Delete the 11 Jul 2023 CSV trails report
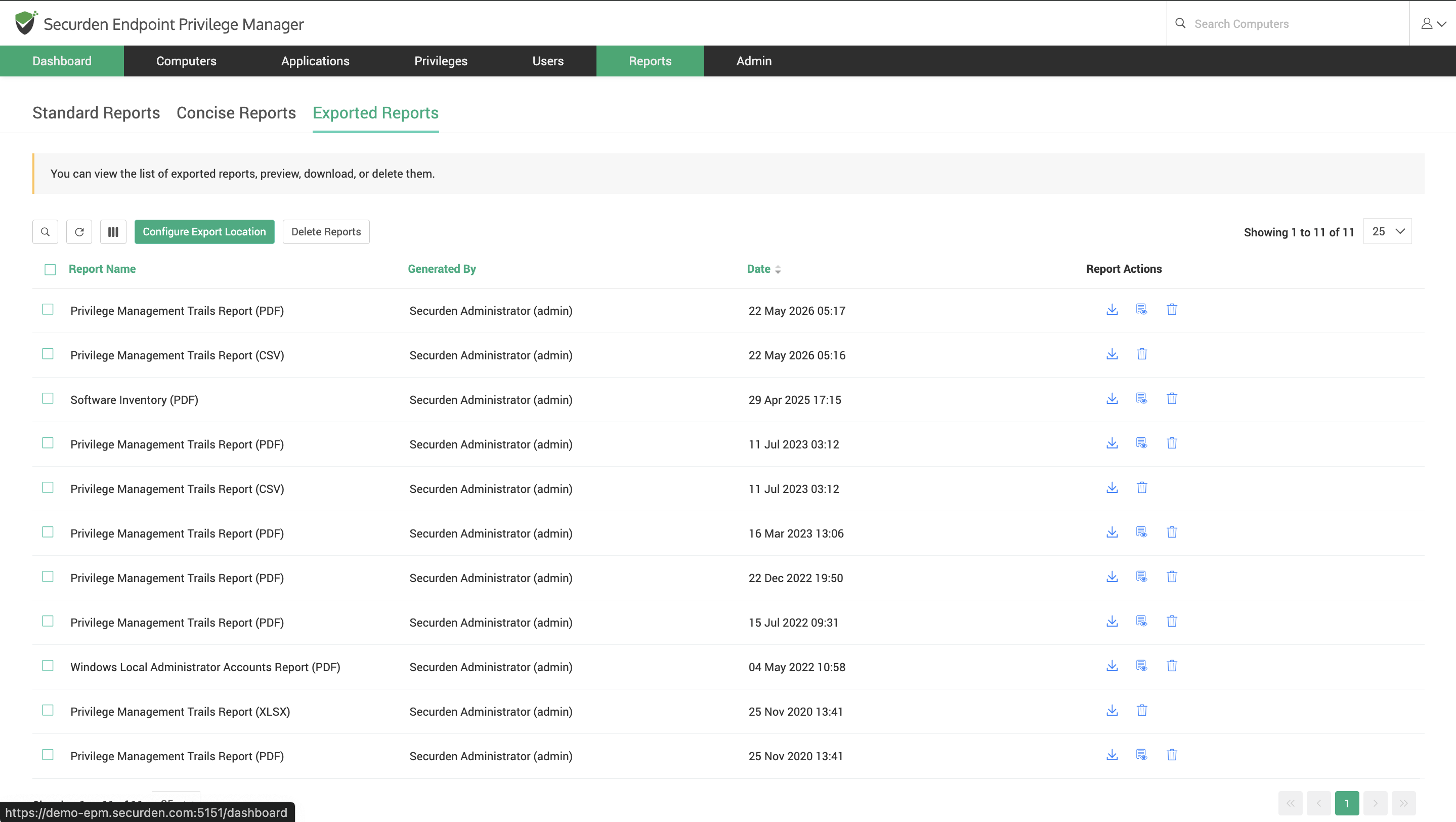The image size is (1456, 822). pos(1142,488)
